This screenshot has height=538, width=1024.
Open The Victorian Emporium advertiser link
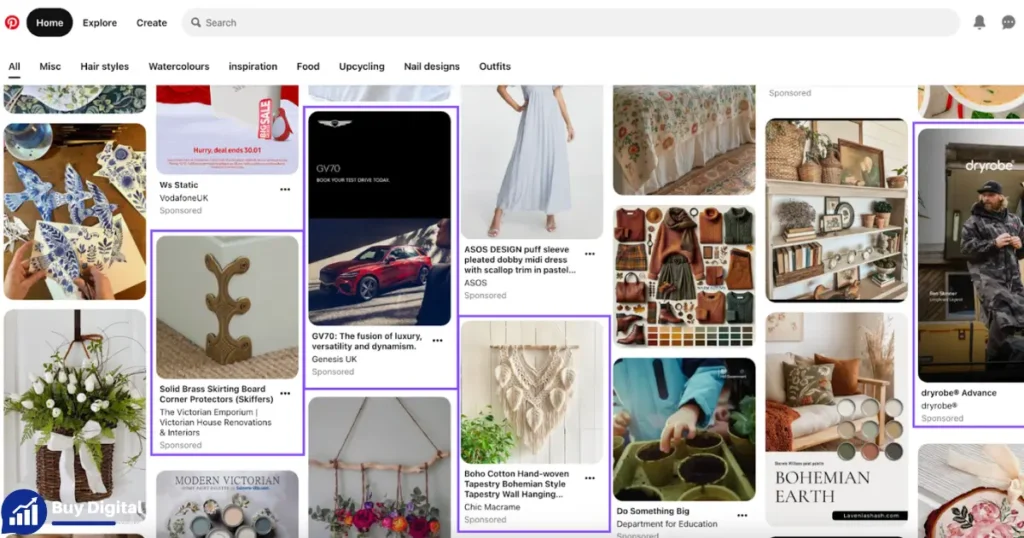point(216,422)
